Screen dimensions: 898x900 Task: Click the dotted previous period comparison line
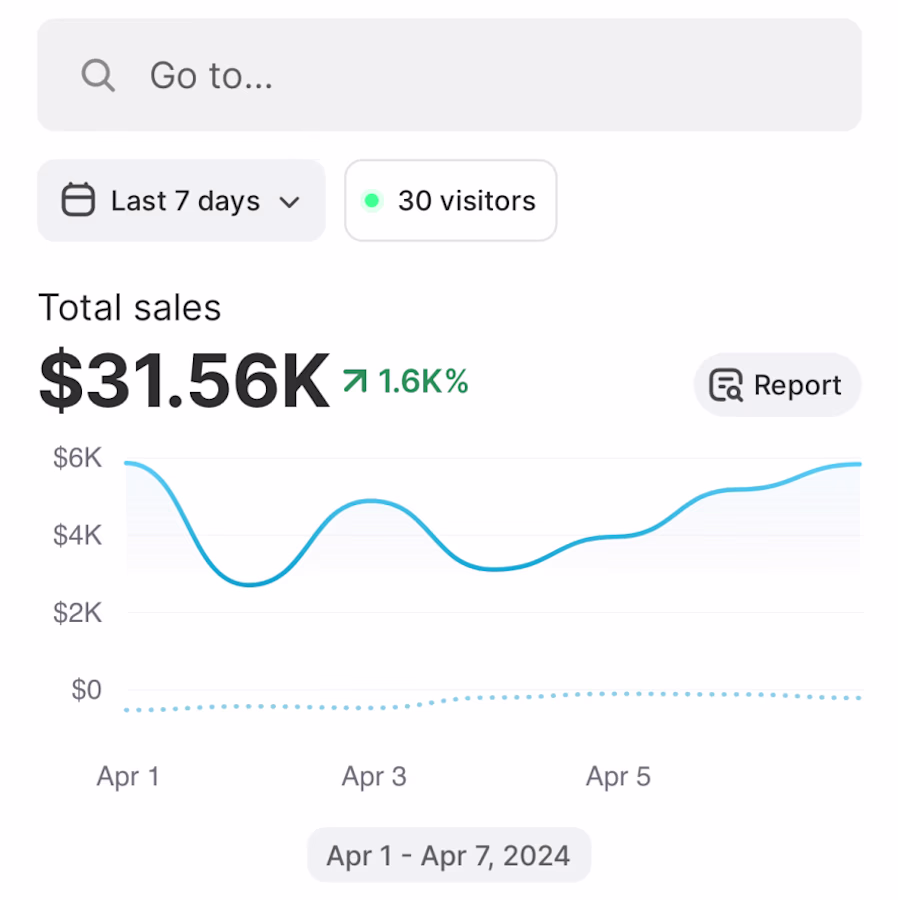coord(493,701)
